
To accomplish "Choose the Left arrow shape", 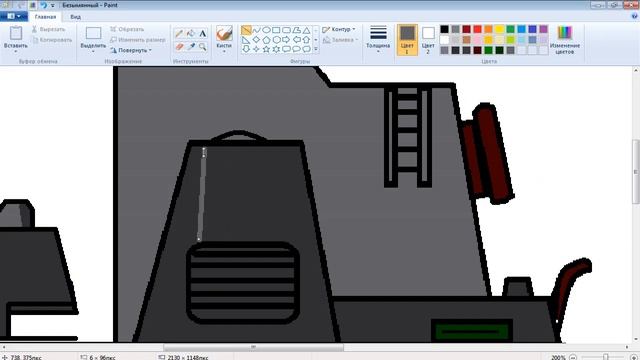I will pos(296,40).
